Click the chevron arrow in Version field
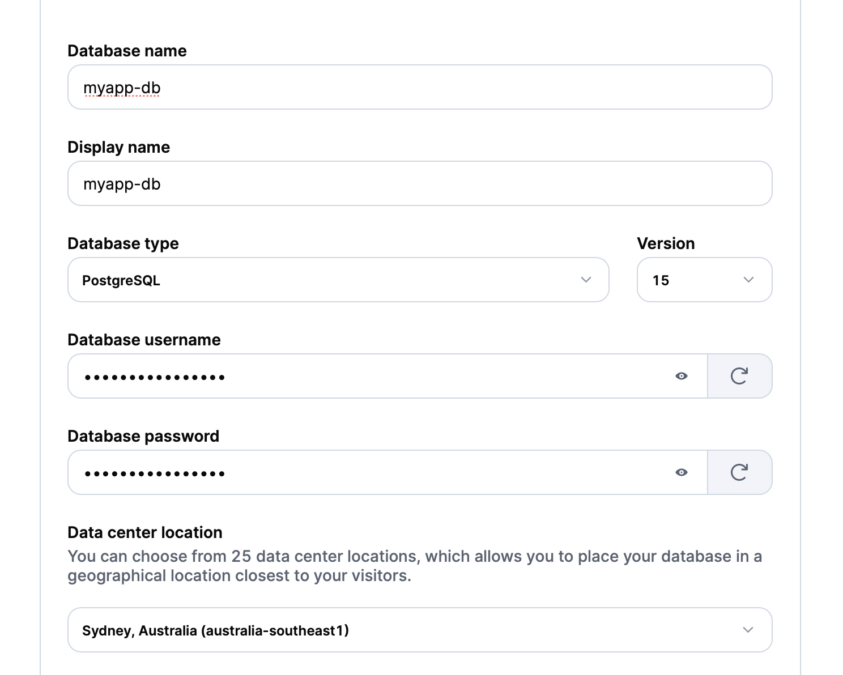 coord(748,280)
